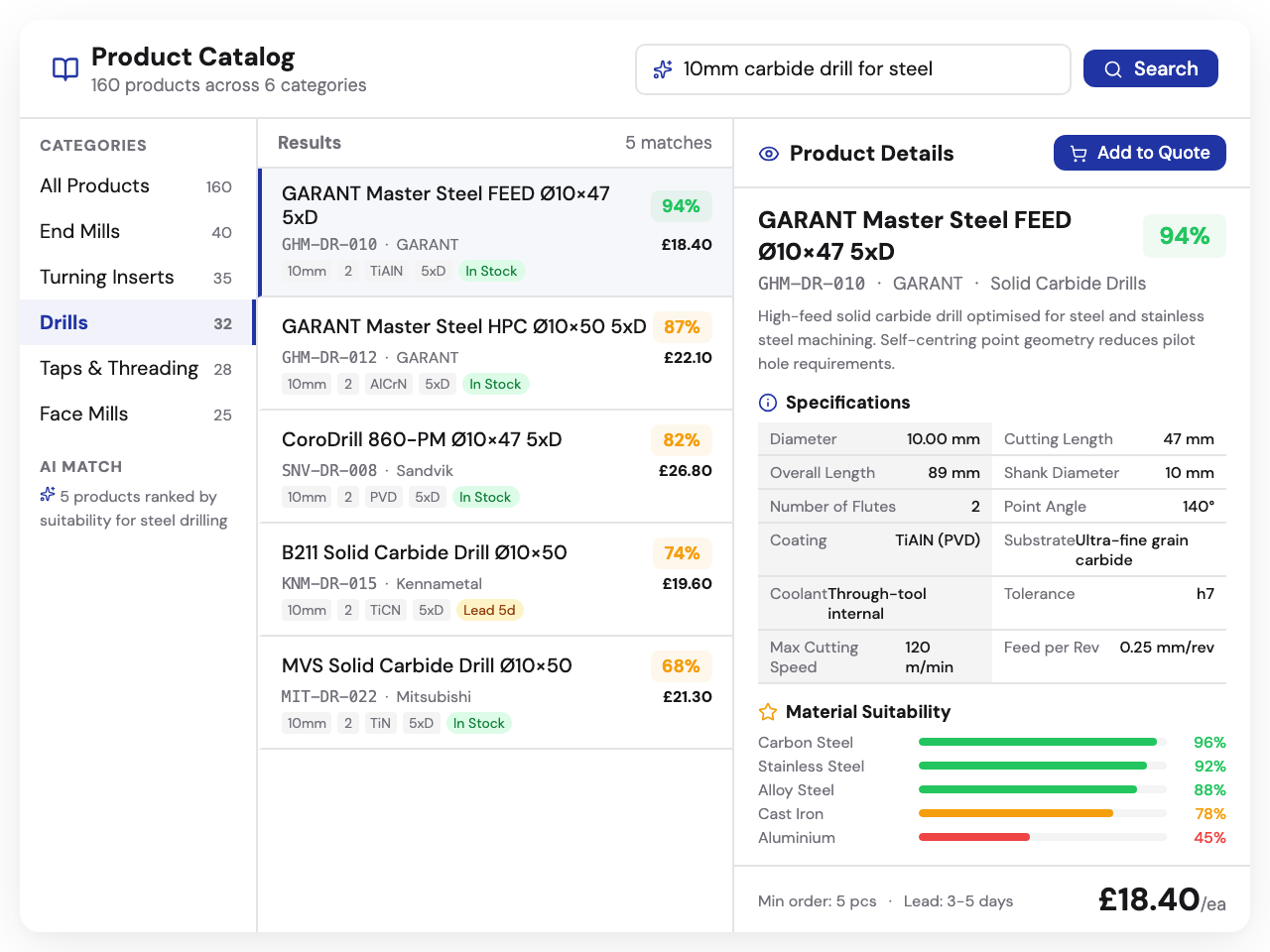Click the cart icon on Add to Quote
The height and width of the screenshot is (952, 1270).
pos(1080,153)
